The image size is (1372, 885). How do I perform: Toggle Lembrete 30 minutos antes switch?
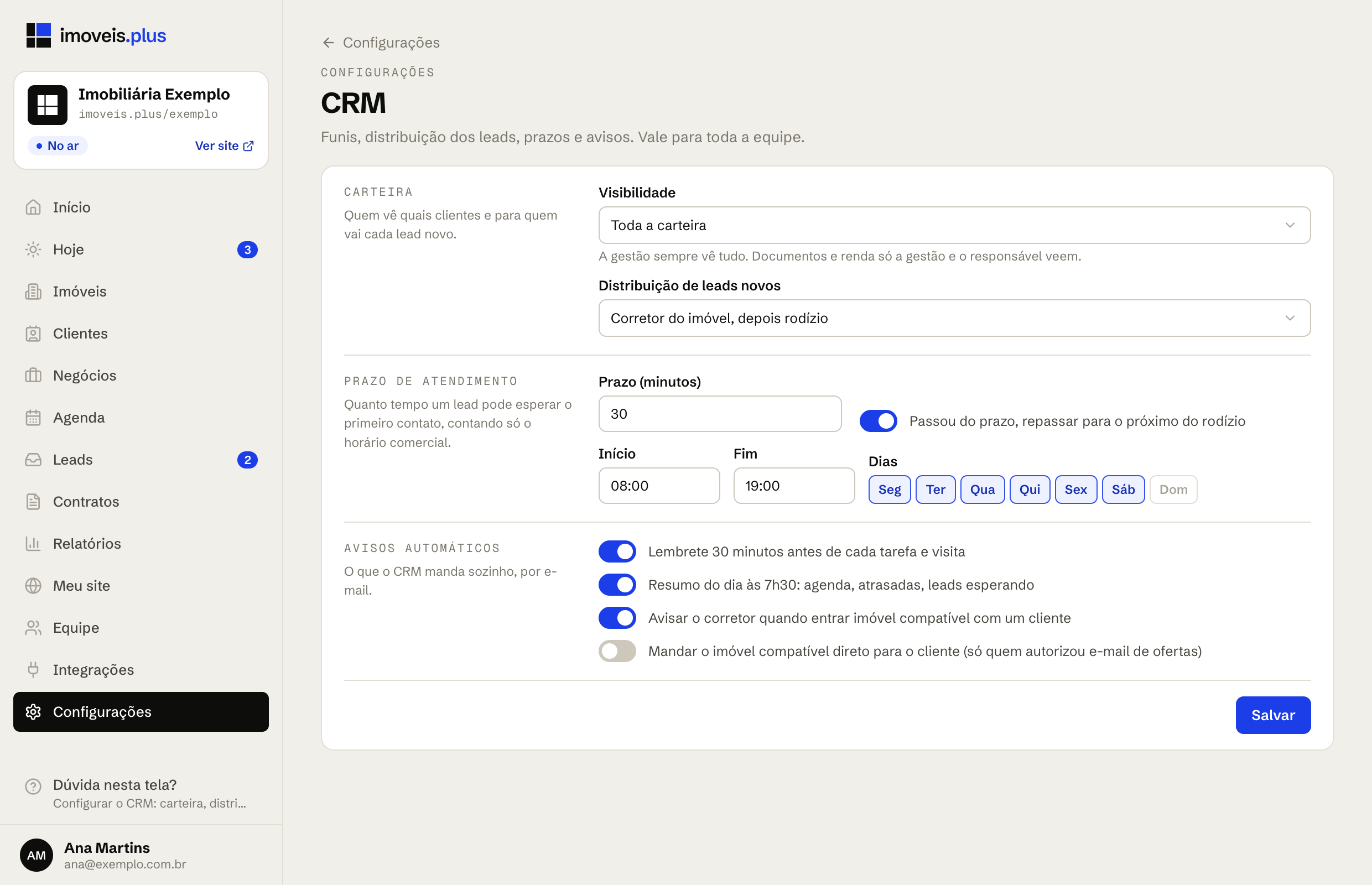point(617,551)
